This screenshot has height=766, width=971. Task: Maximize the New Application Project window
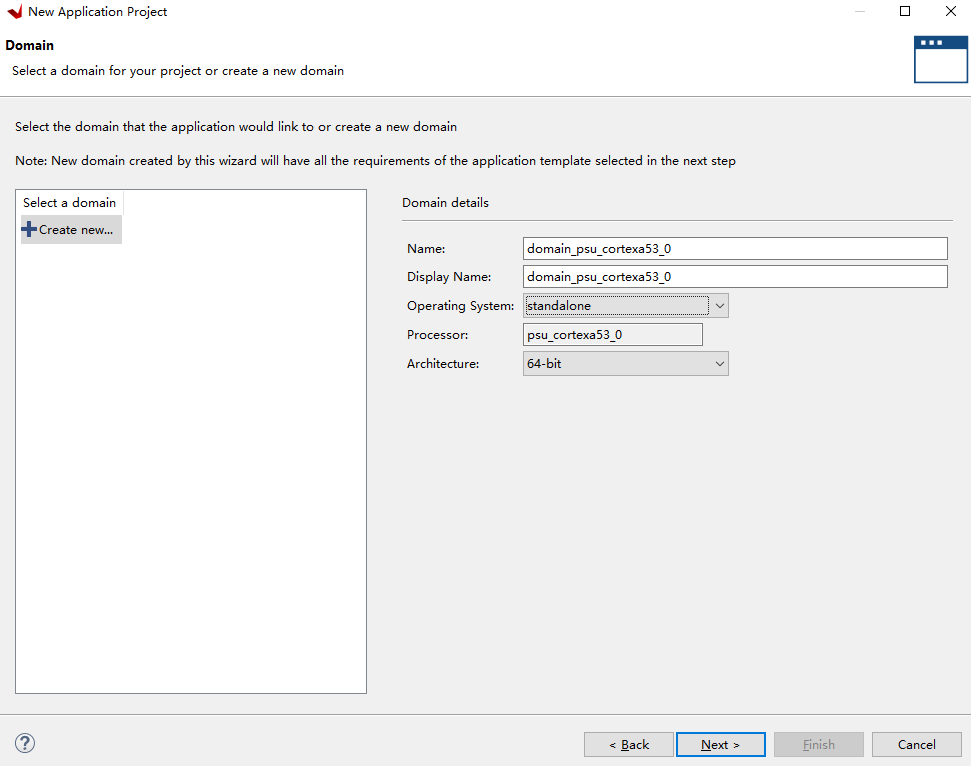click(905, 11)
